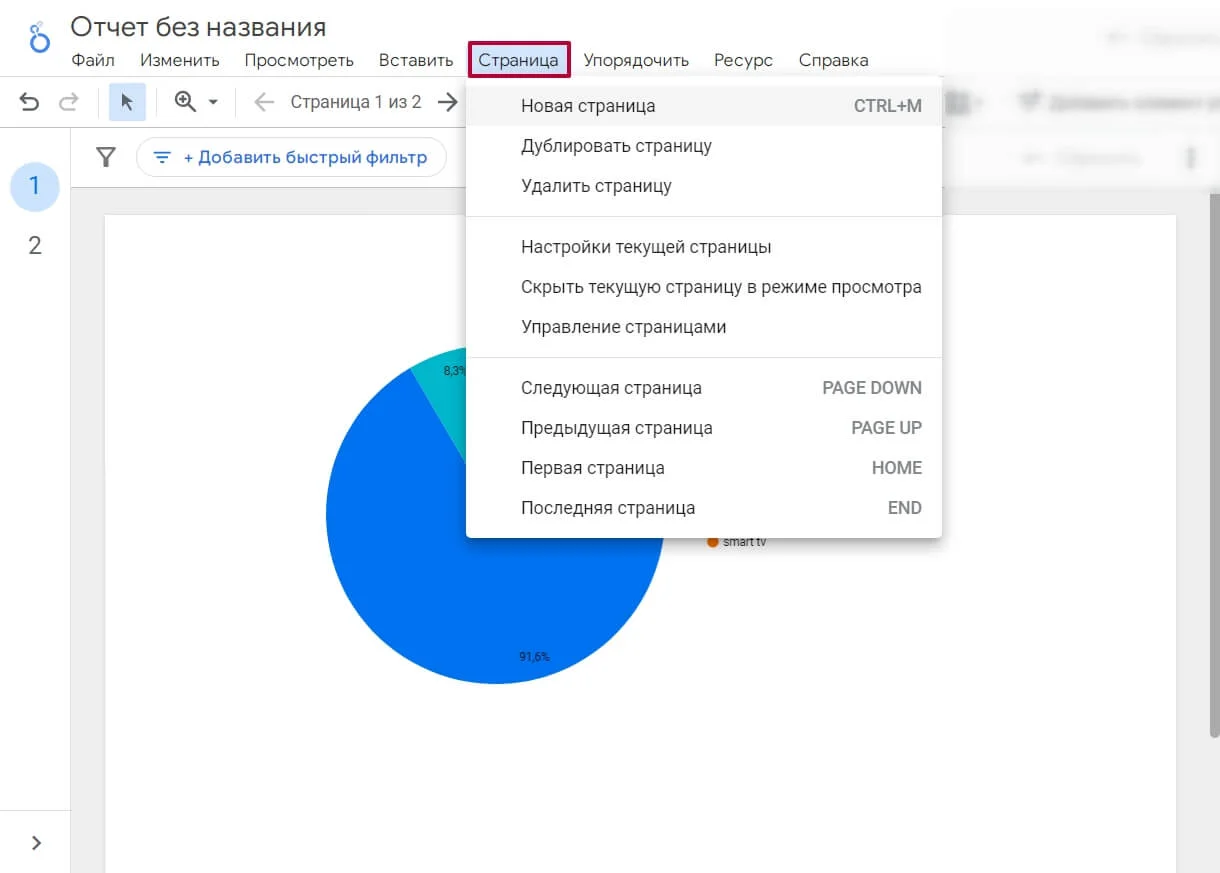Click the 91,6% pie label
This screenshot has width=1220, height=873.
[x=534, y=657]
